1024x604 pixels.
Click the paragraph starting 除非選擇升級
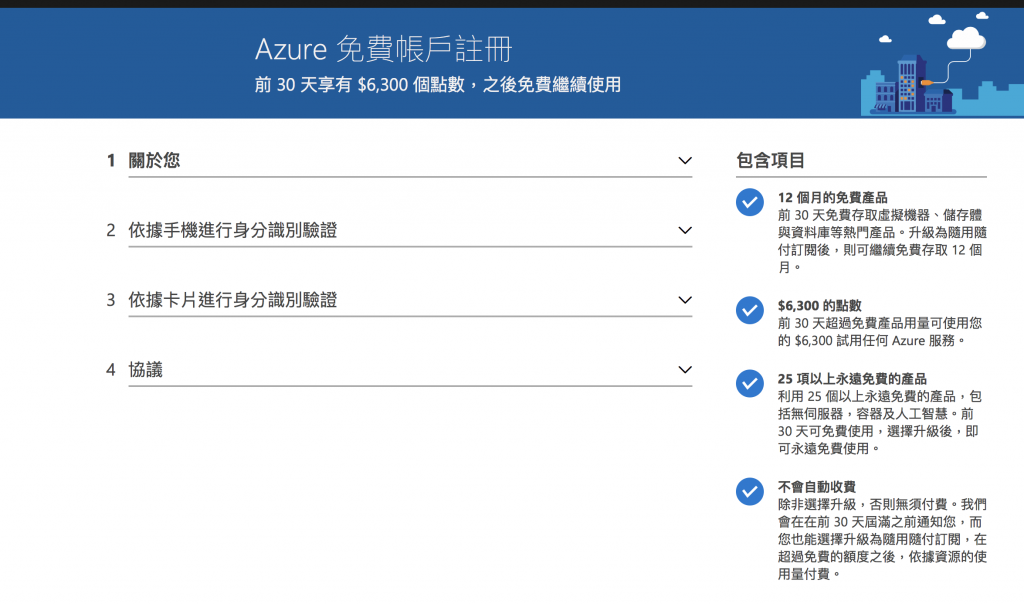tap(882, 539)
